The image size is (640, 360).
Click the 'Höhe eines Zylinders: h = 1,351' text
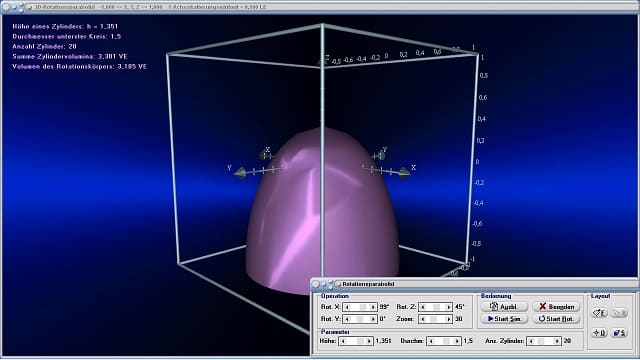coord(65,27)
